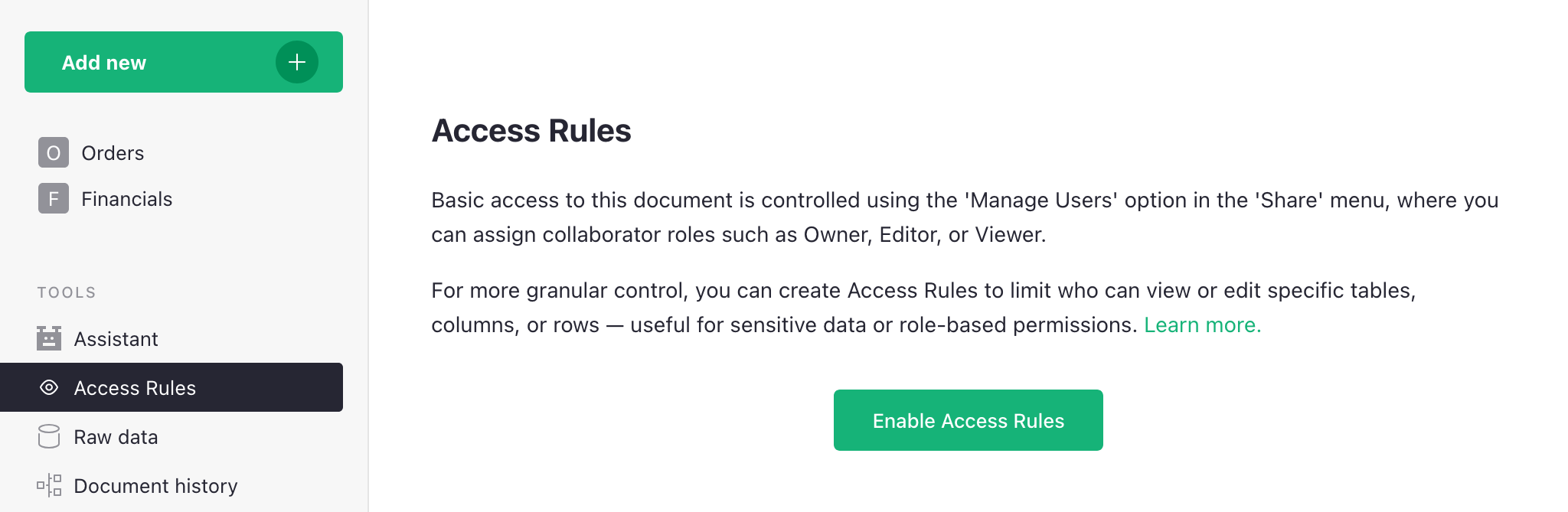This screenshot has height=512, width=1568.
Task: Open Document history under Tools
Action: [155, 485]
